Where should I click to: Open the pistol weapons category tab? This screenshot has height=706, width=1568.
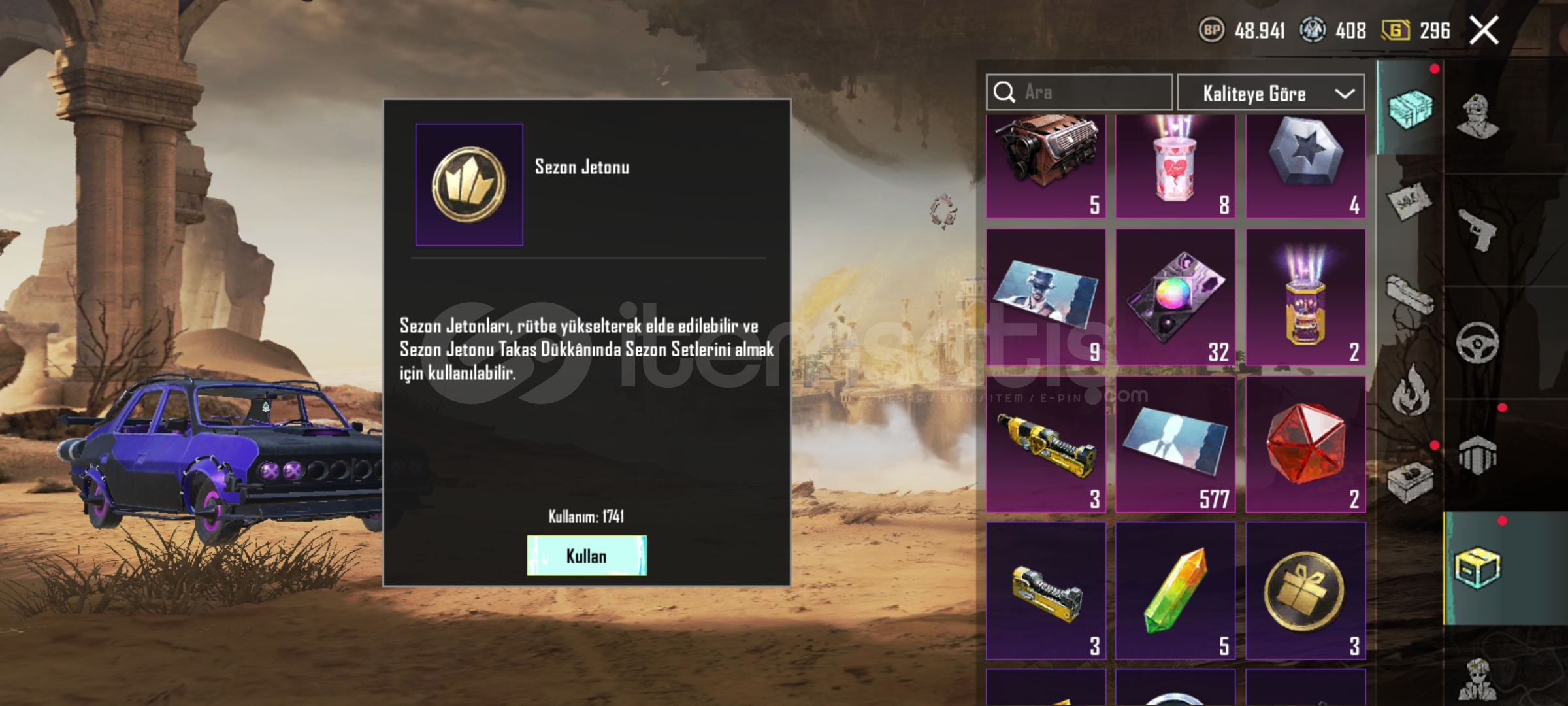coord(1478,230)
